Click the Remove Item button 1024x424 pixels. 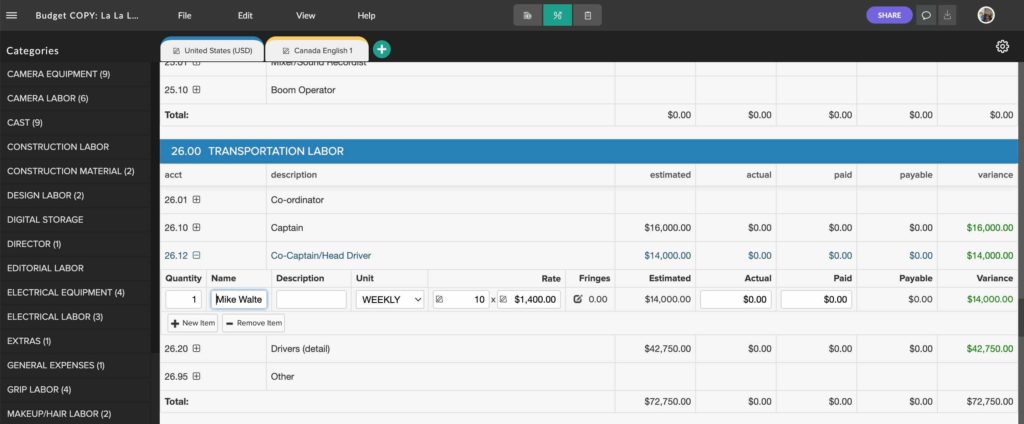pyautogui.click(x=253, y=323)
